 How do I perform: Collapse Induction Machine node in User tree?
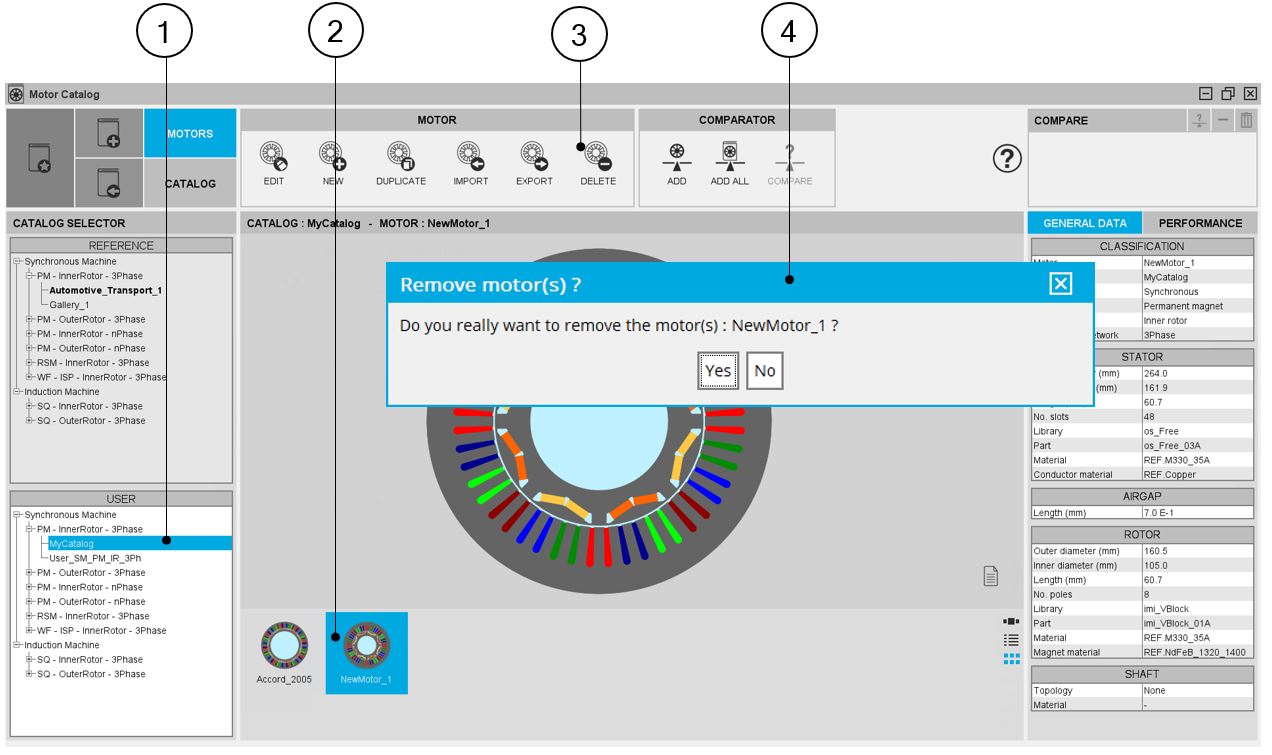17,646
